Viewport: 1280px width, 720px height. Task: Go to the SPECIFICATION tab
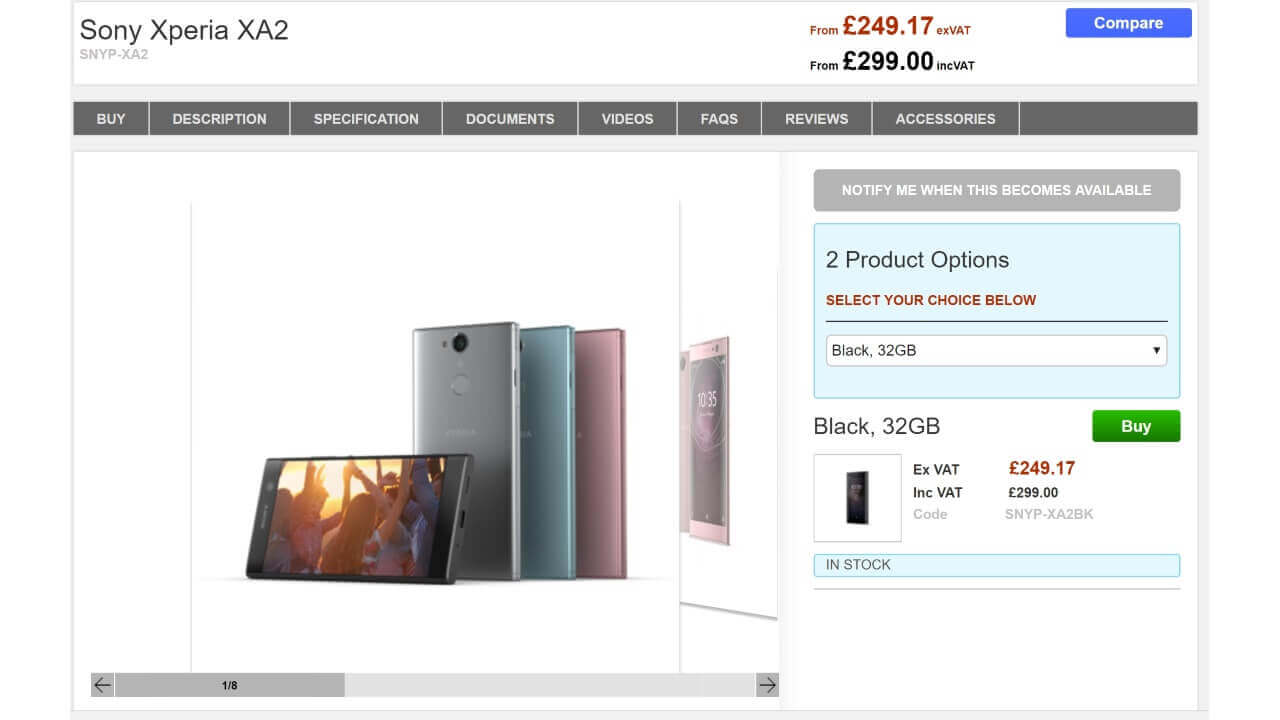pyautogui.click(x=366, y=118)
